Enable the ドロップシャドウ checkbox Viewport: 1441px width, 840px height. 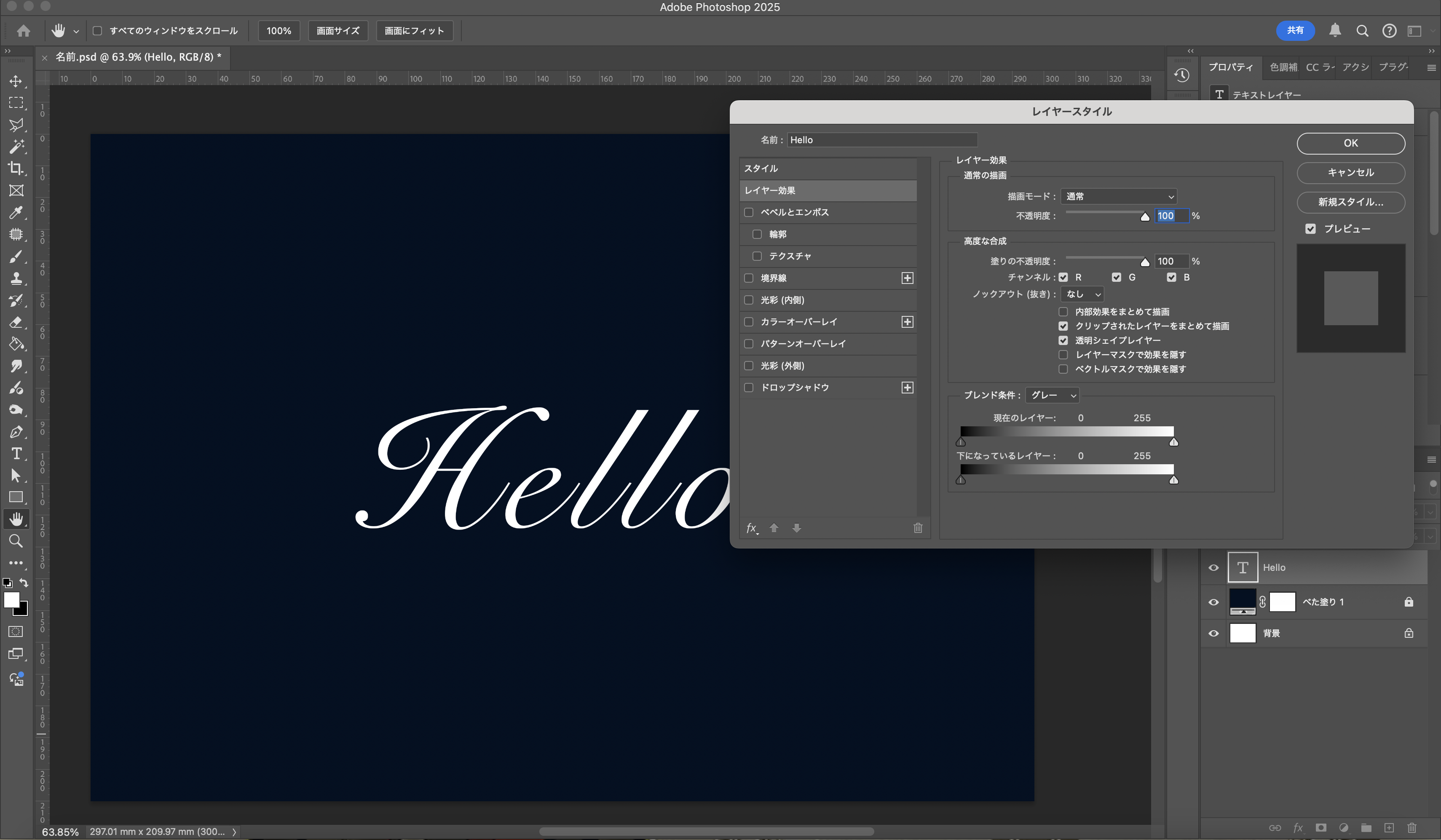(x=748, y=388)
